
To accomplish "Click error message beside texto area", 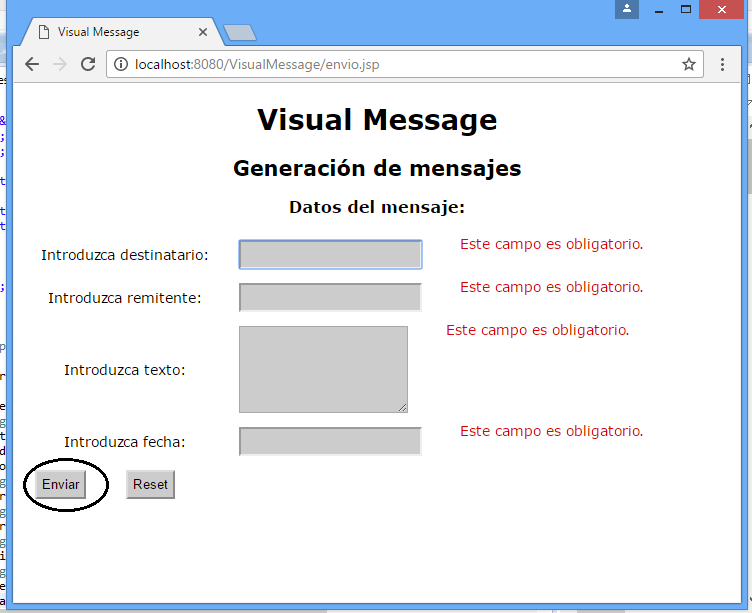I will (x=538, y=330).
